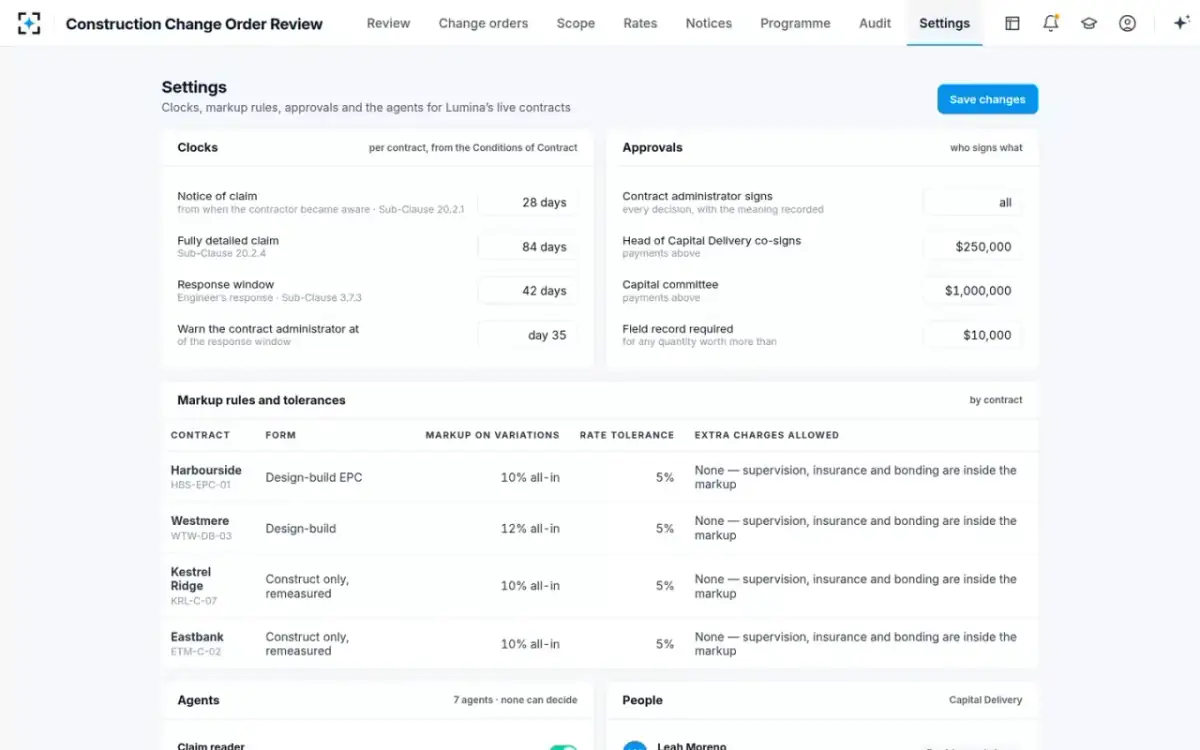1200x750 pixels.
Task: Click the Clocks section heading
Action: (197, 147)
